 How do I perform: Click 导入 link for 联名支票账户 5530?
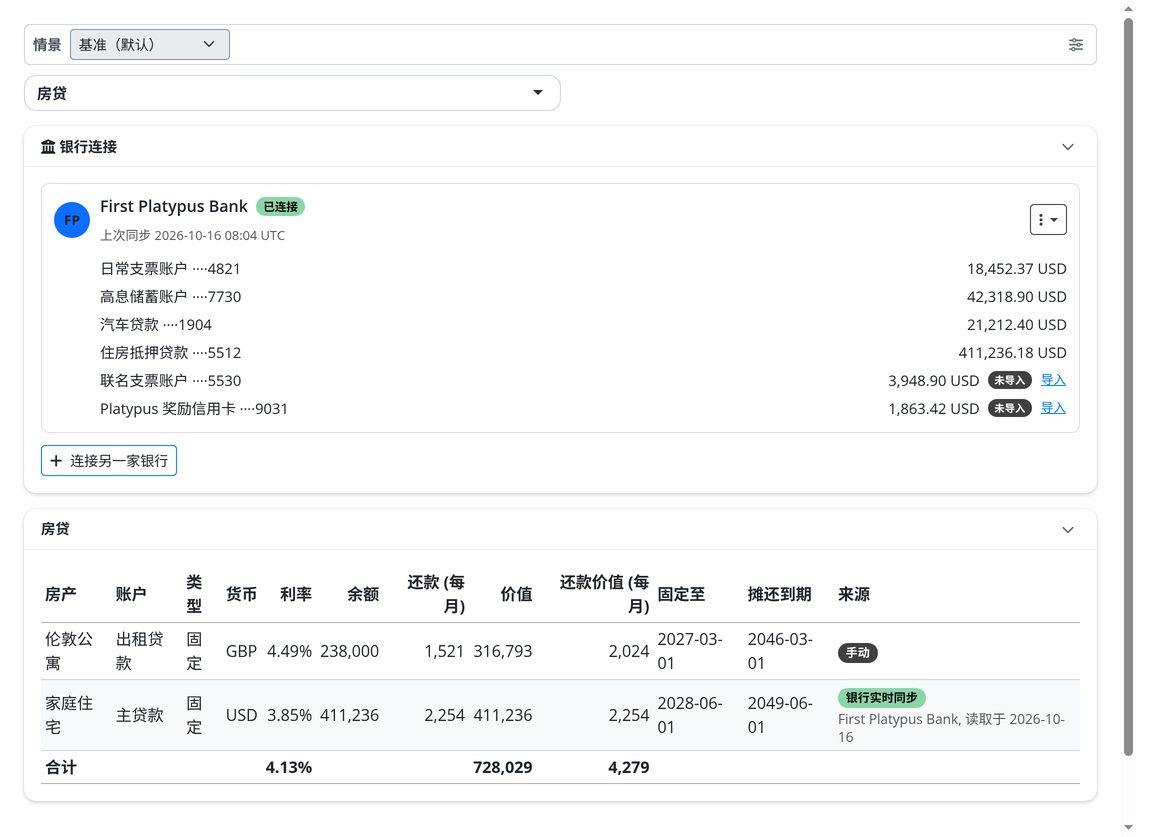1053,380
